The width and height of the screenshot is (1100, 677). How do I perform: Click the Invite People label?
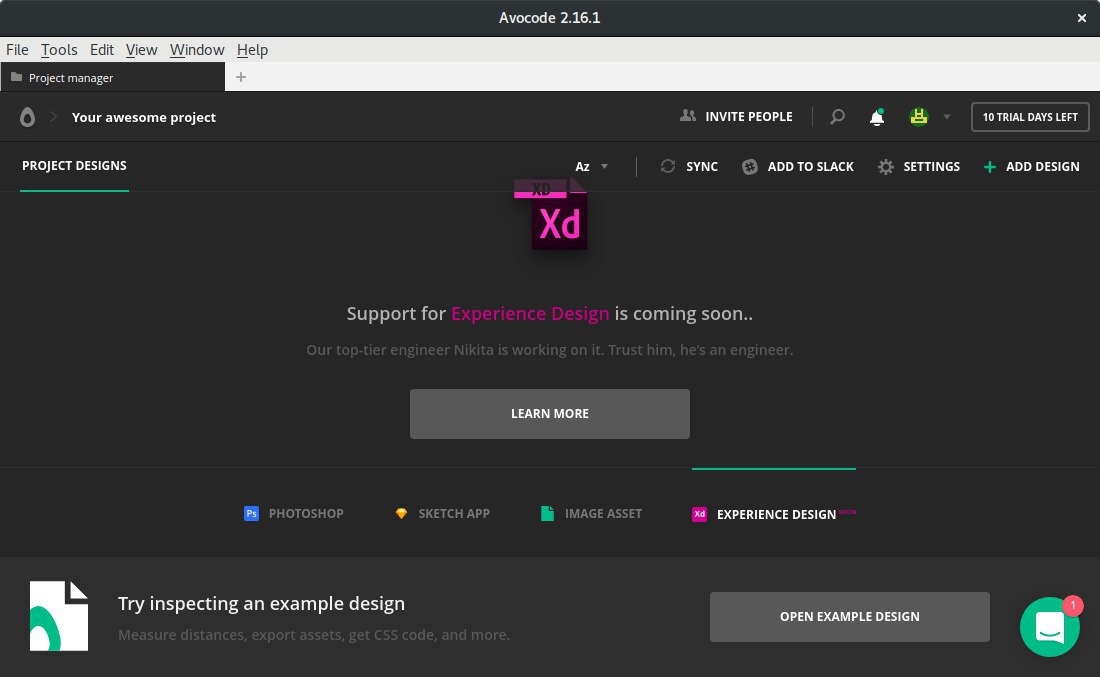[749, 116]
